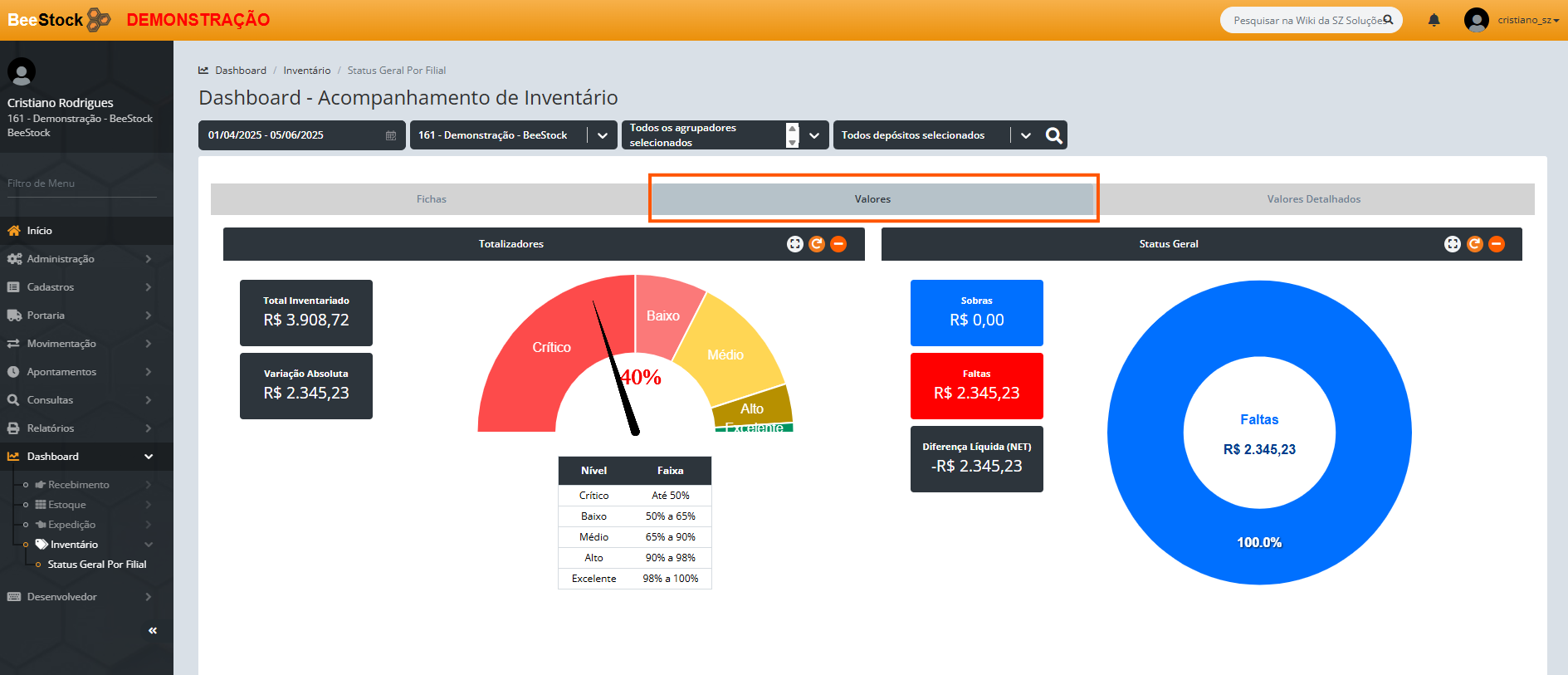Open the cristiano_sz user menu
Viewport: 1568px width, 675px height.
[x=1526, y=20]
